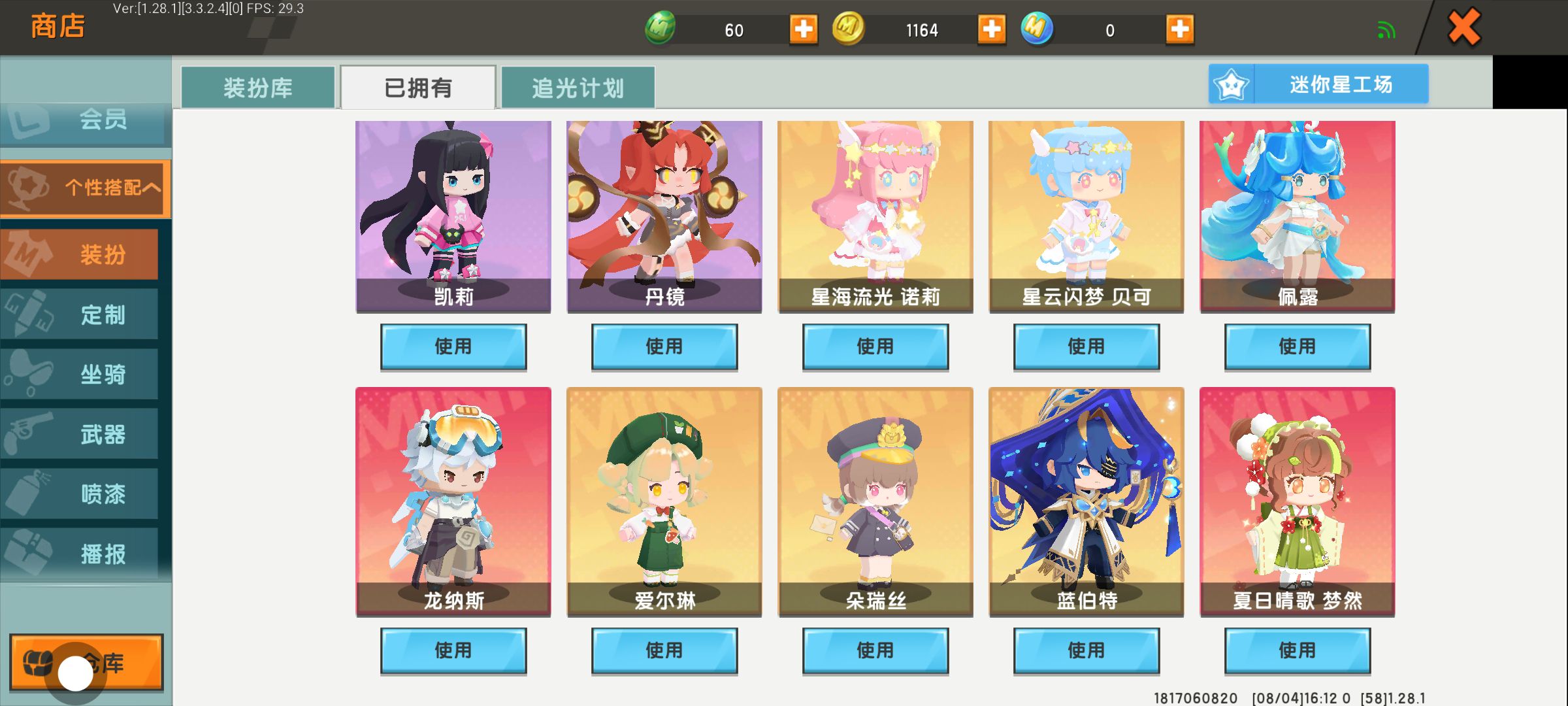Viewport: 1568px width, 706px height.
Task: Select the 佩露 character thumbnail
Action: (x=1298, y=216)
